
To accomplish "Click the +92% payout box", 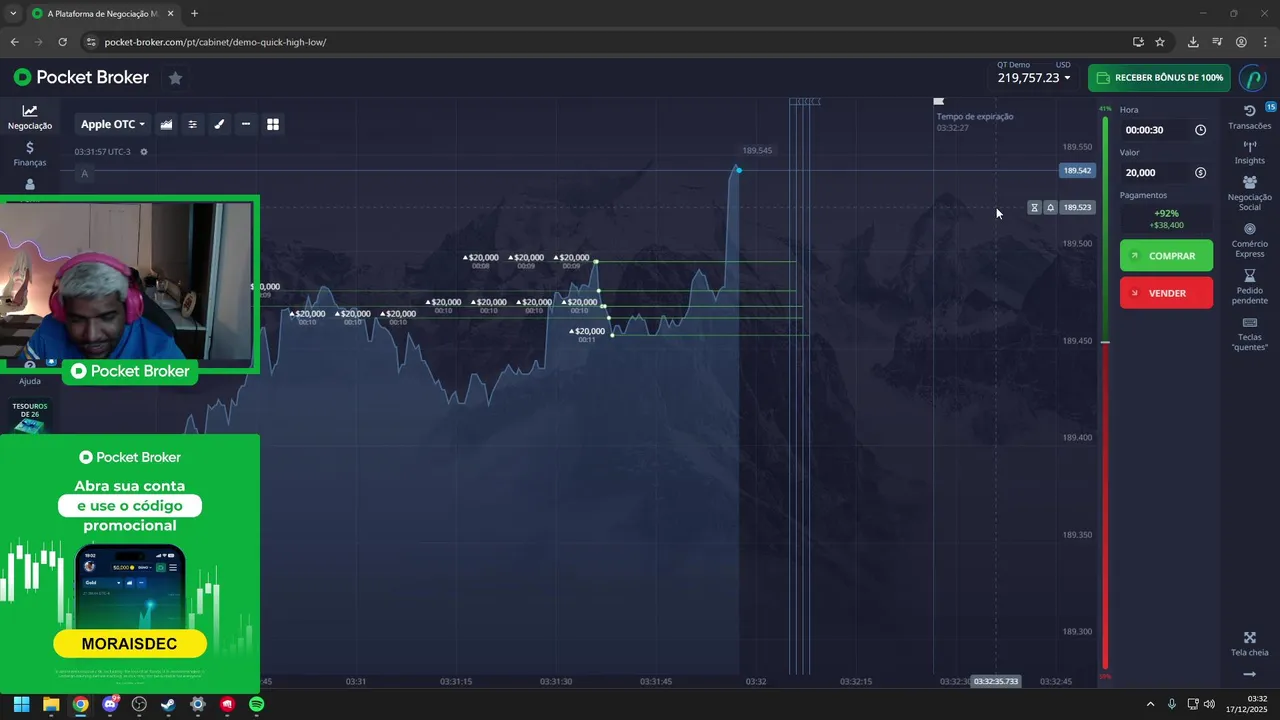I will click(x=1166, y=219).
